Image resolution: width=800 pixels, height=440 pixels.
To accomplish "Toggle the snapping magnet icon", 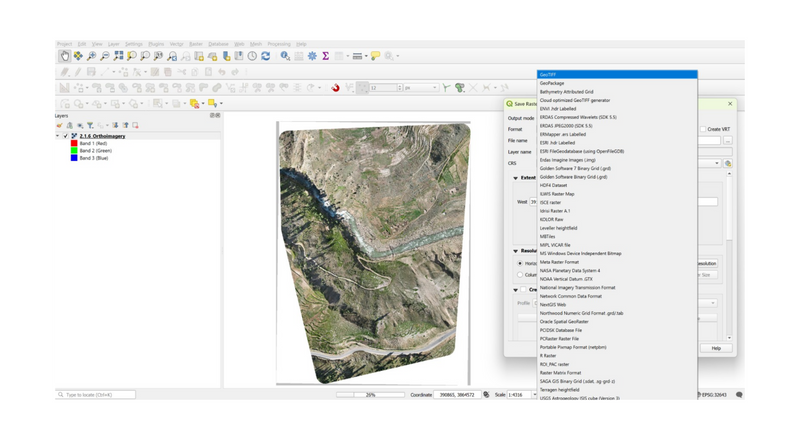I will [x=335, y=88].
